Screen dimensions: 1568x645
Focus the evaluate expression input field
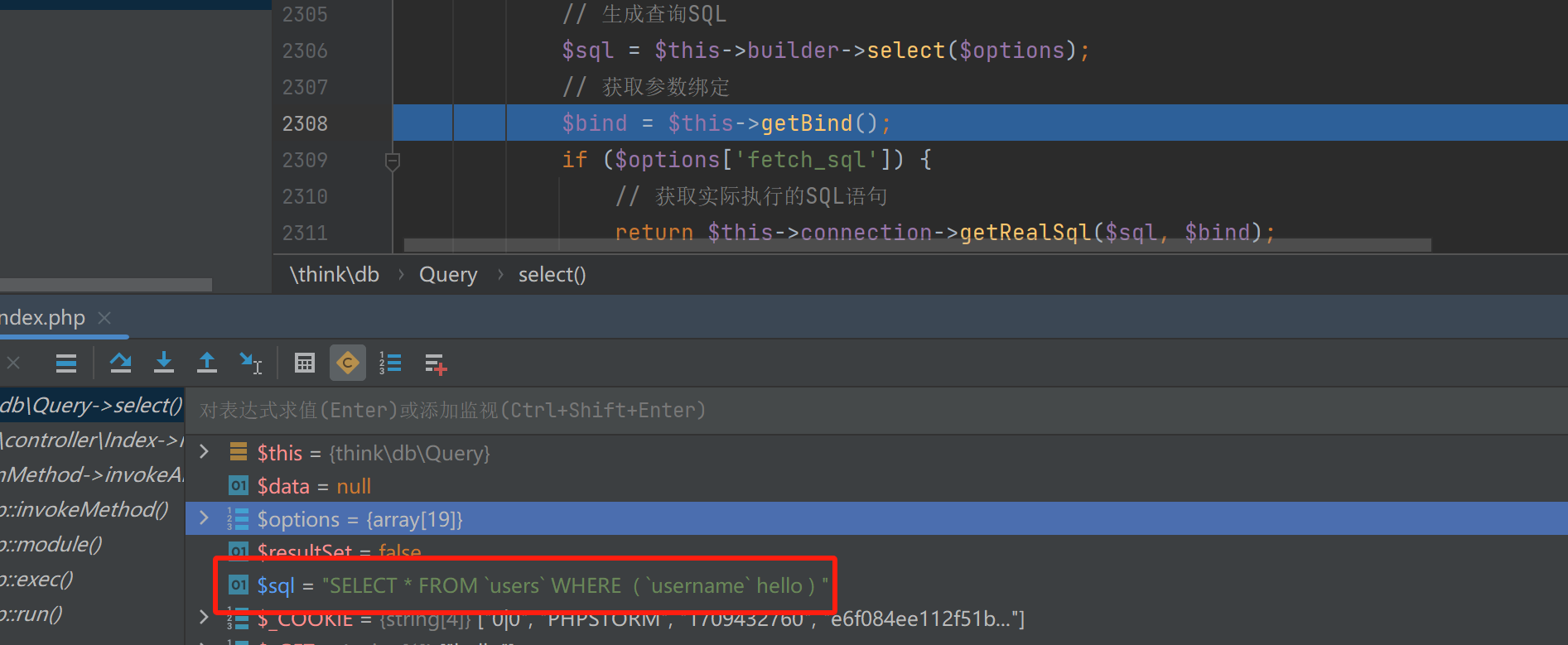tap(828, 411)
